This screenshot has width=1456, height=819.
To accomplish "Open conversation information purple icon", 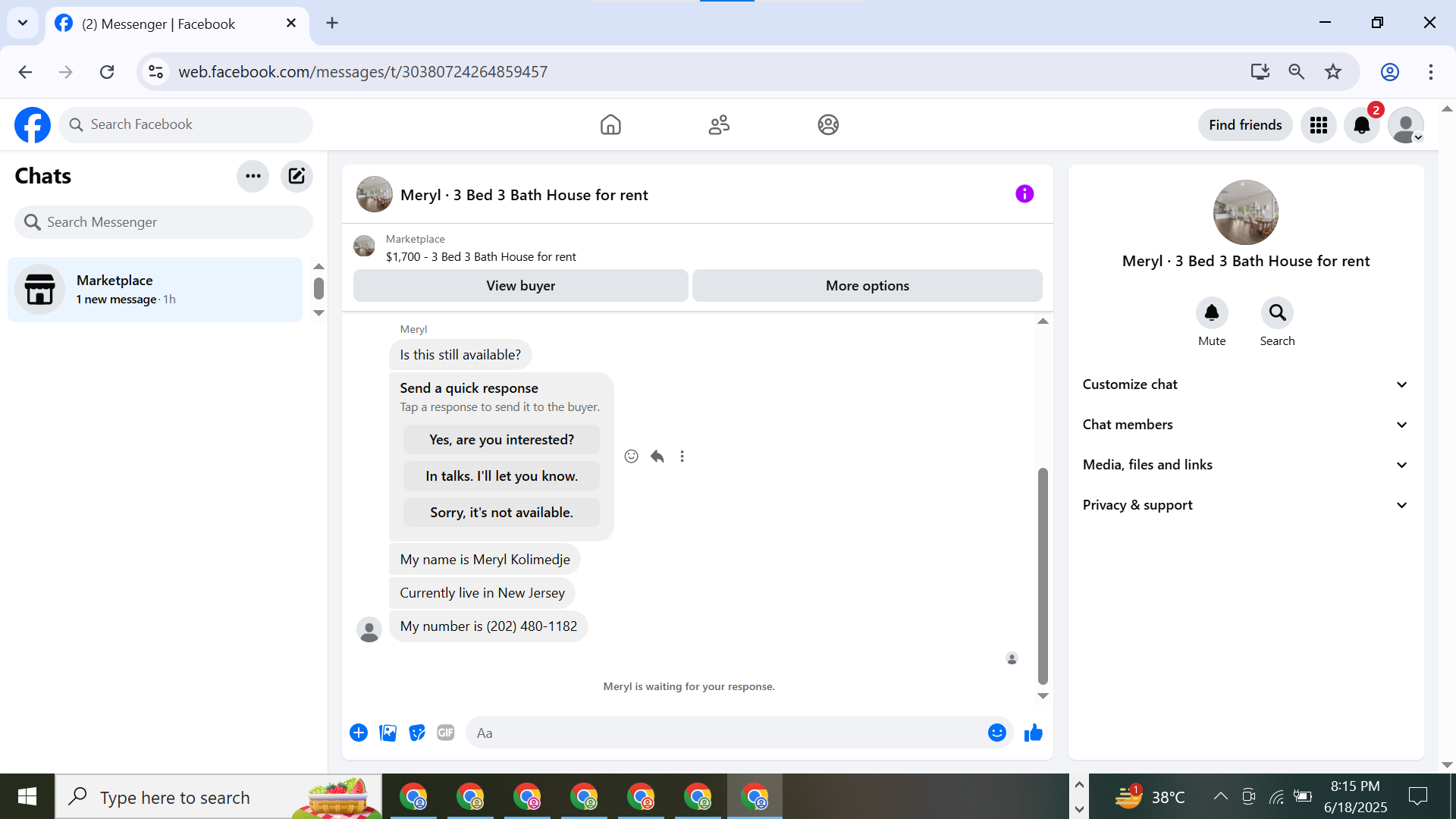I will click(1025, 194).
